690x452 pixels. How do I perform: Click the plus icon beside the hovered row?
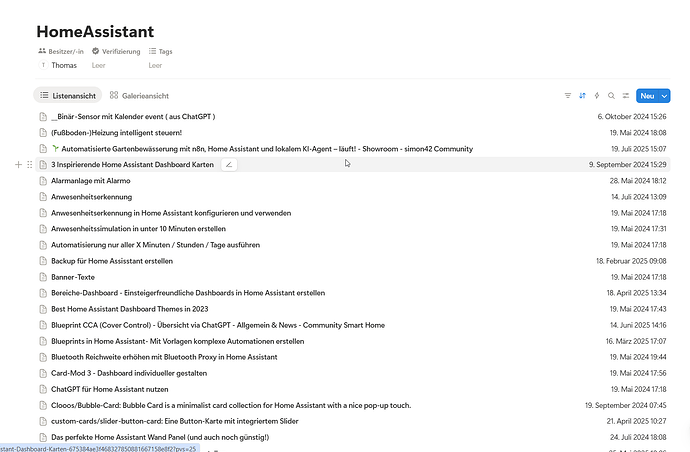pos(18,164)
